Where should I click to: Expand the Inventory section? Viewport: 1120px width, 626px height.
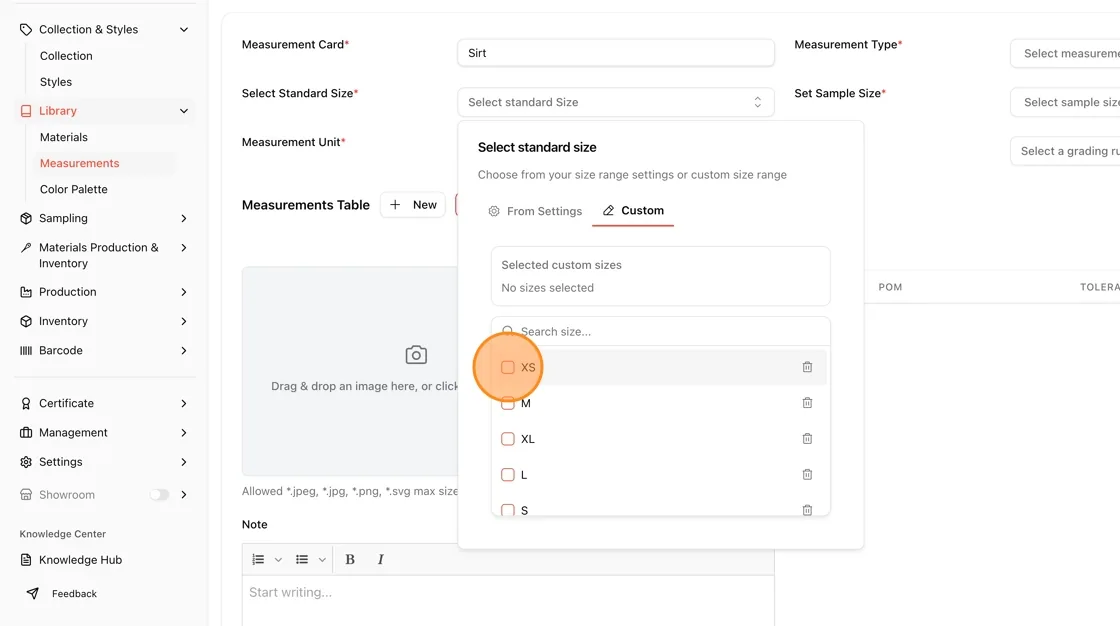[x=184, y=321]
